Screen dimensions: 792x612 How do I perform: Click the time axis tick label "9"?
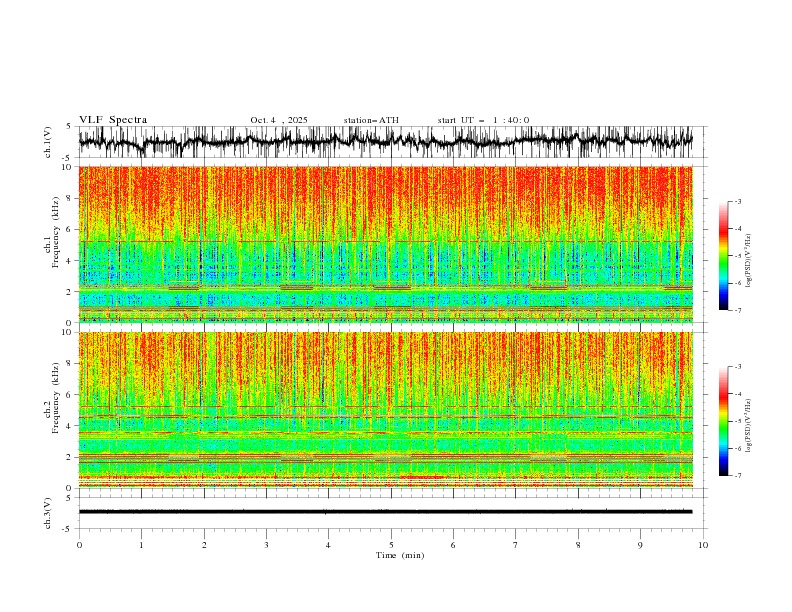[x=640, y=545]
